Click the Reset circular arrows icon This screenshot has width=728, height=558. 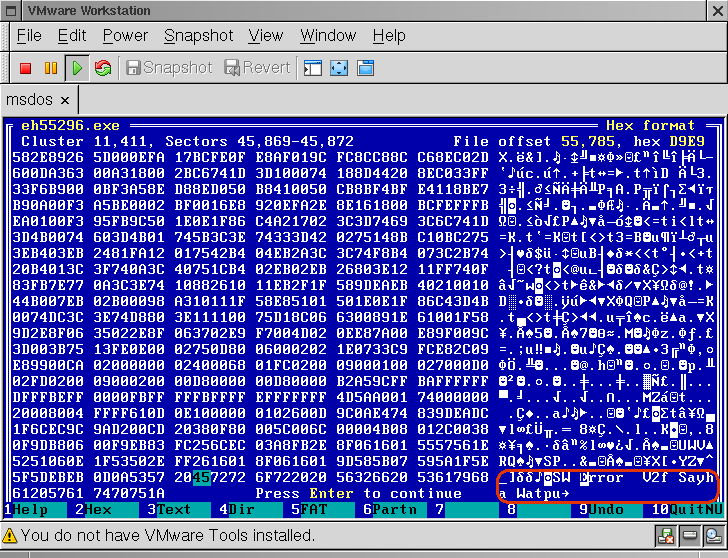[x=103, y=68]
